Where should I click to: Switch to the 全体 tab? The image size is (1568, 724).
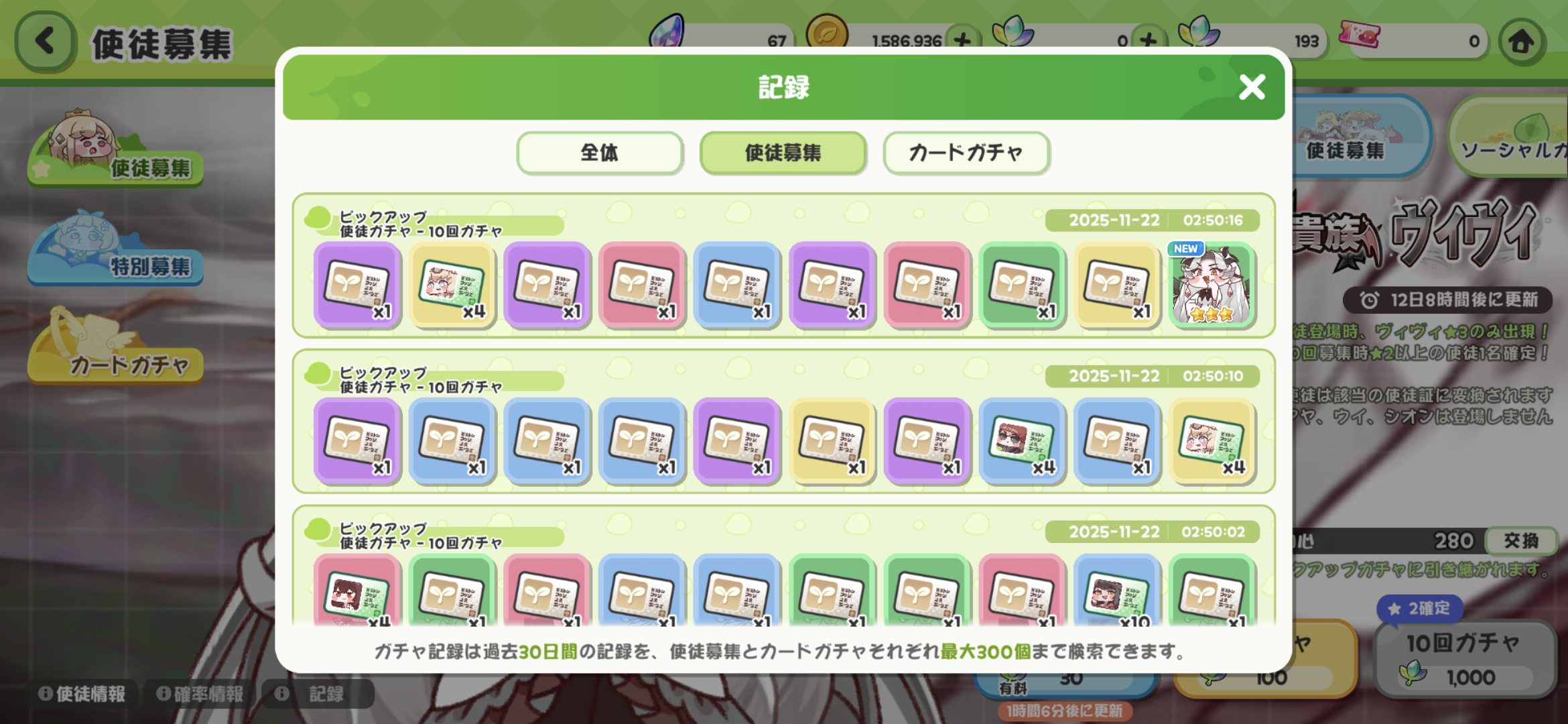click(600, 153)
